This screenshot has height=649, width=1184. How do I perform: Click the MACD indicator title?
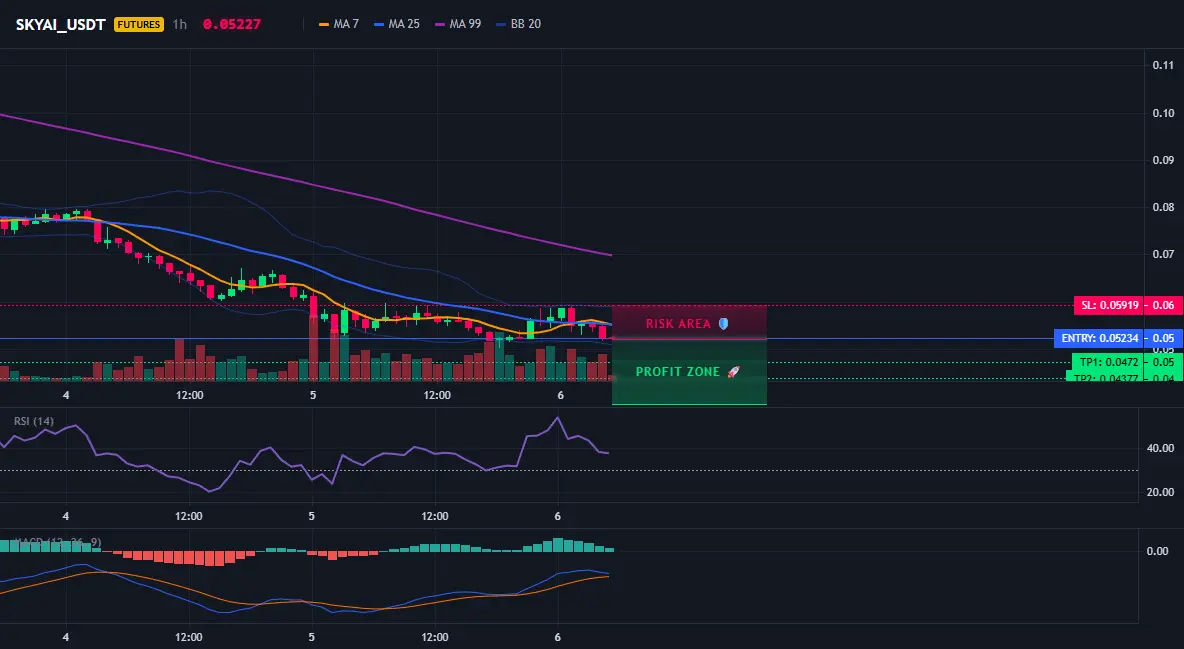(57, 542)
